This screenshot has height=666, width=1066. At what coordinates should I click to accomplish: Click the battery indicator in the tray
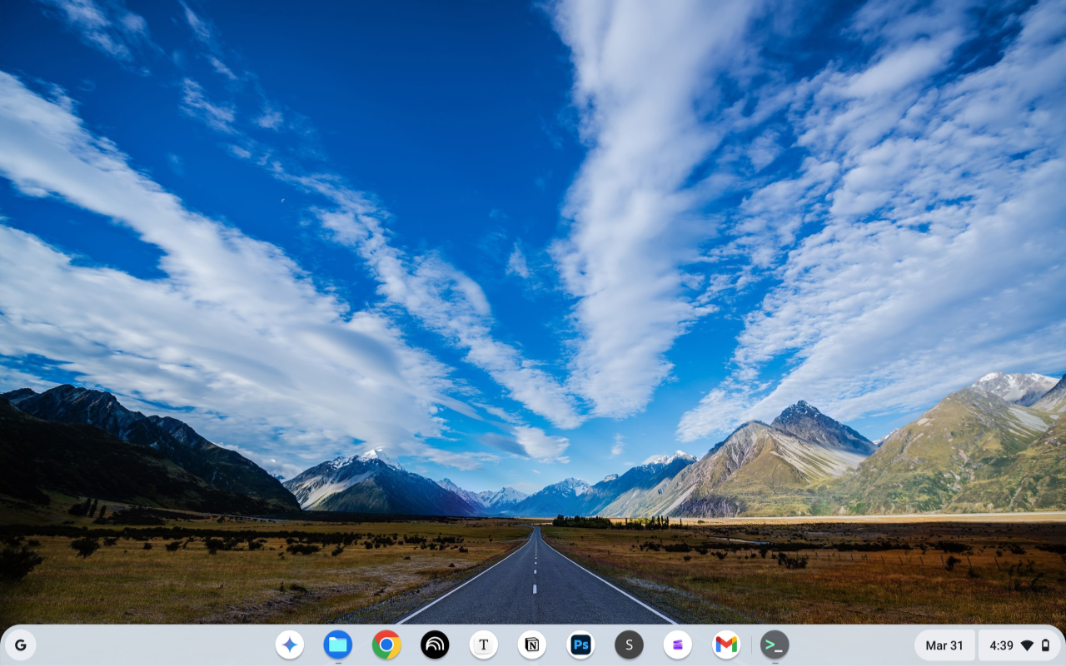click(x=1045, y=645)
